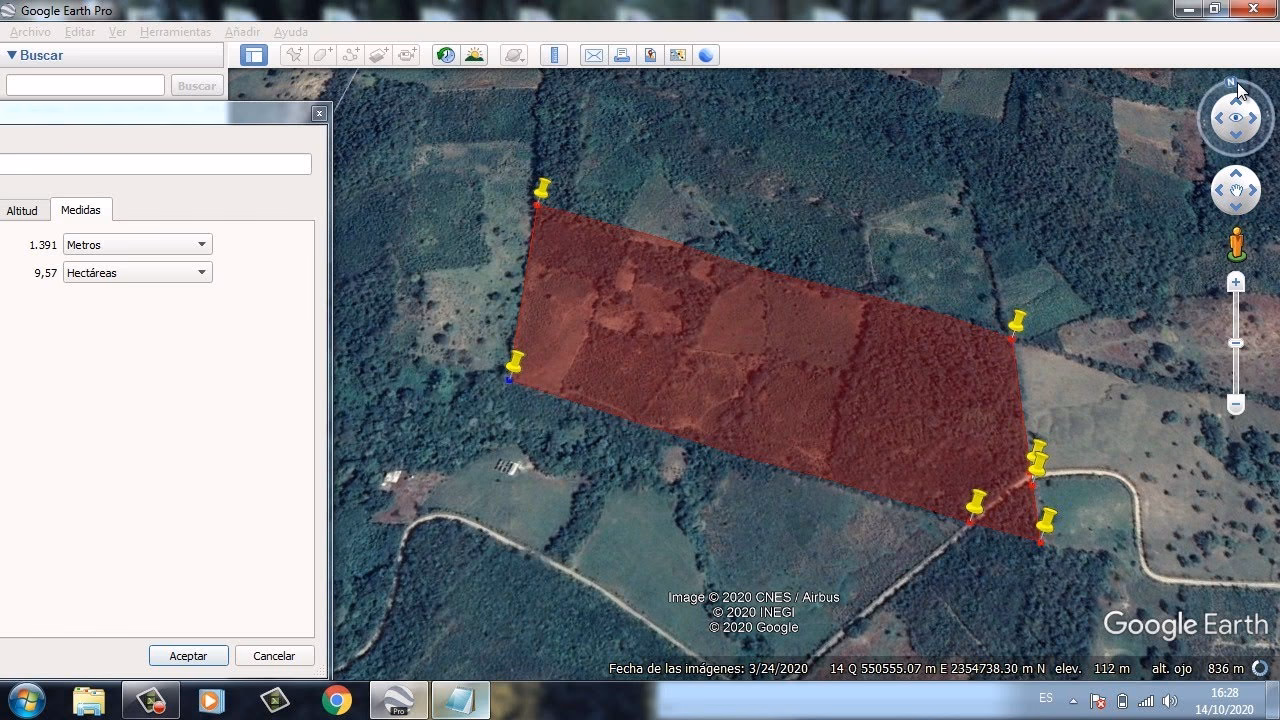Click the ES language indicator
Viewport: 1280px width, 720px height.
[1046, 698]
